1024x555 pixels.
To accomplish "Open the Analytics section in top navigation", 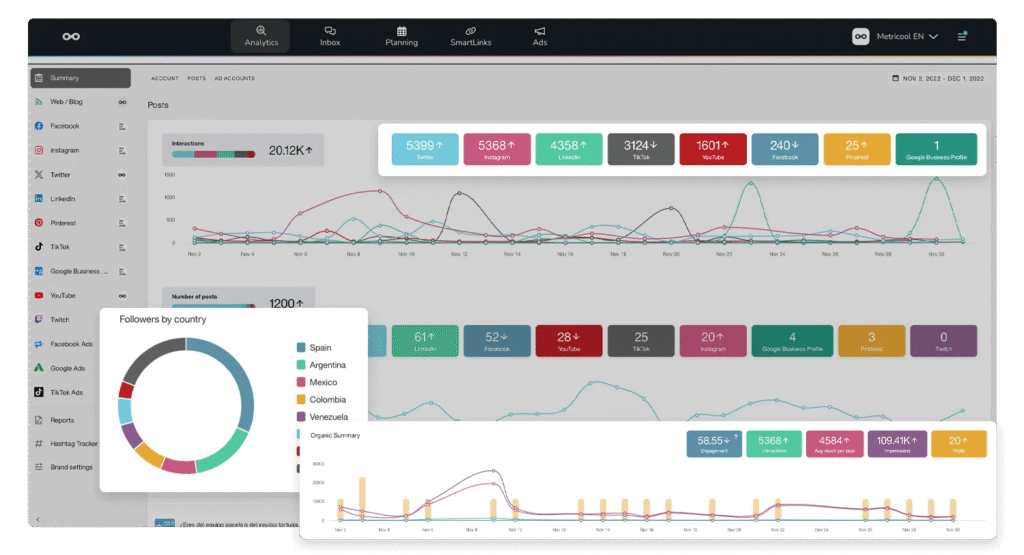I will tap(261, 36).
